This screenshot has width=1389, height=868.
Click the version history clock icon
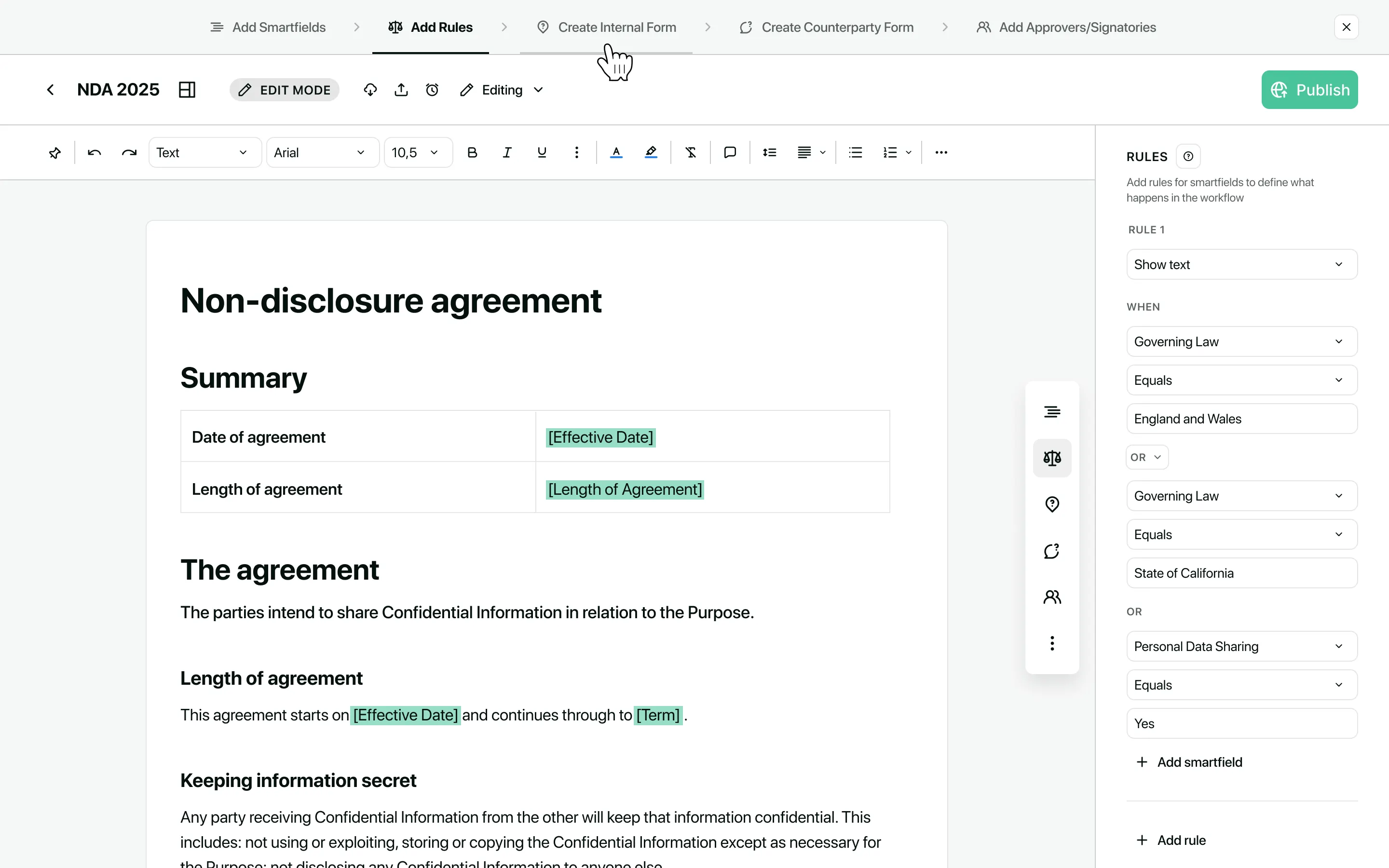pyautogui.click(x=432, y=90)
